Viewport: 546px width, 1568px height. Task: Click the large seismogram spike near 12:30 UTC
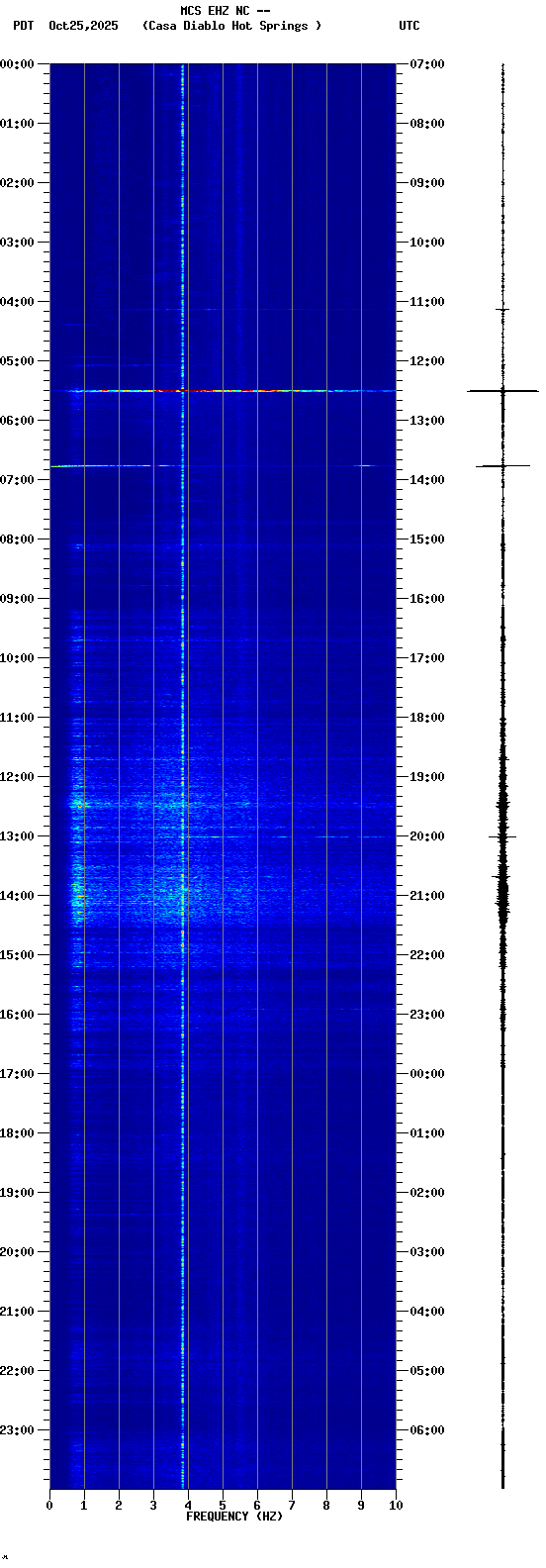[x=502, y=391]
